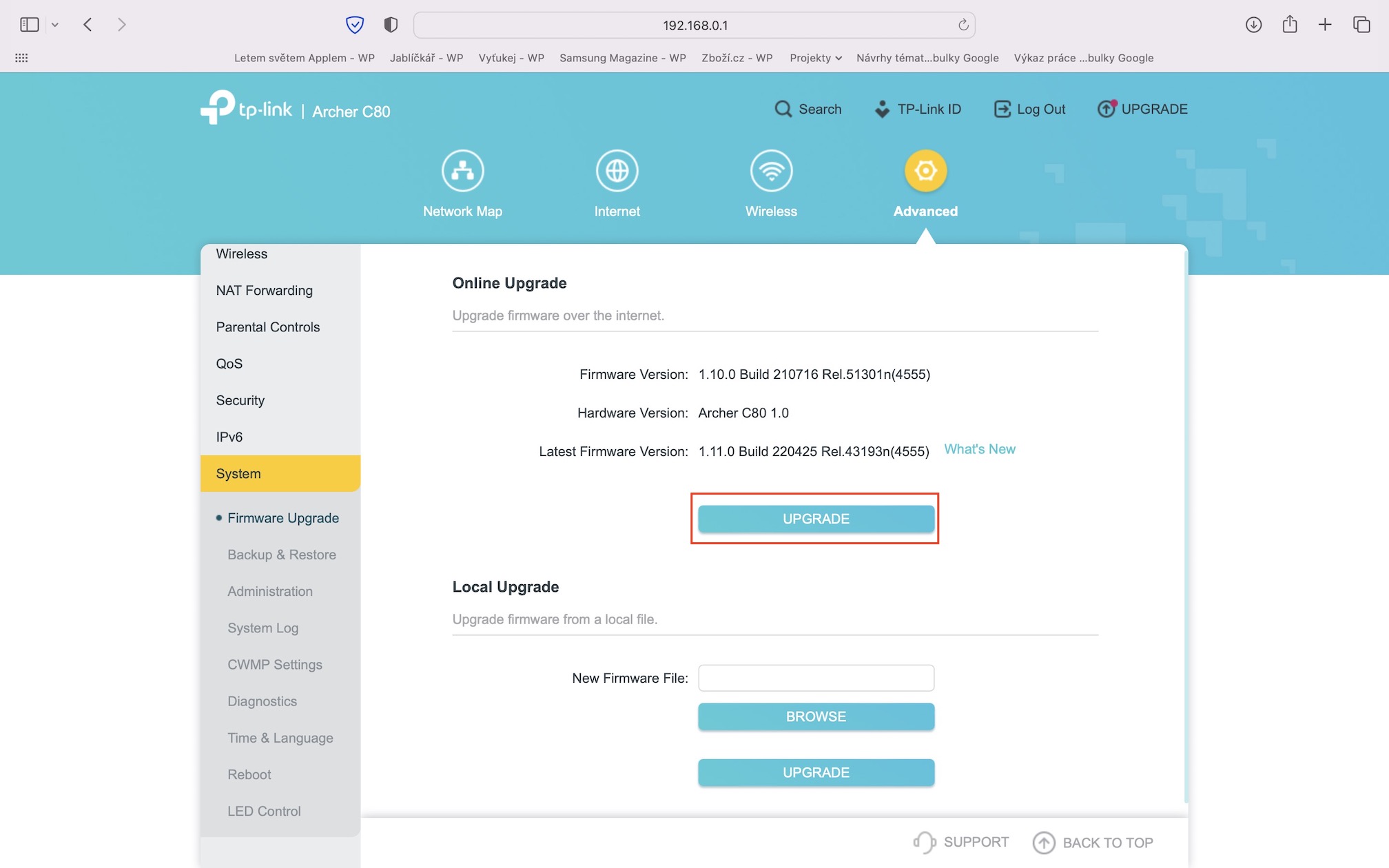Click the Search magnifier icon
Image resolution: width=1389 pixels, height=868 pixels.
click(x=783, y=109)
